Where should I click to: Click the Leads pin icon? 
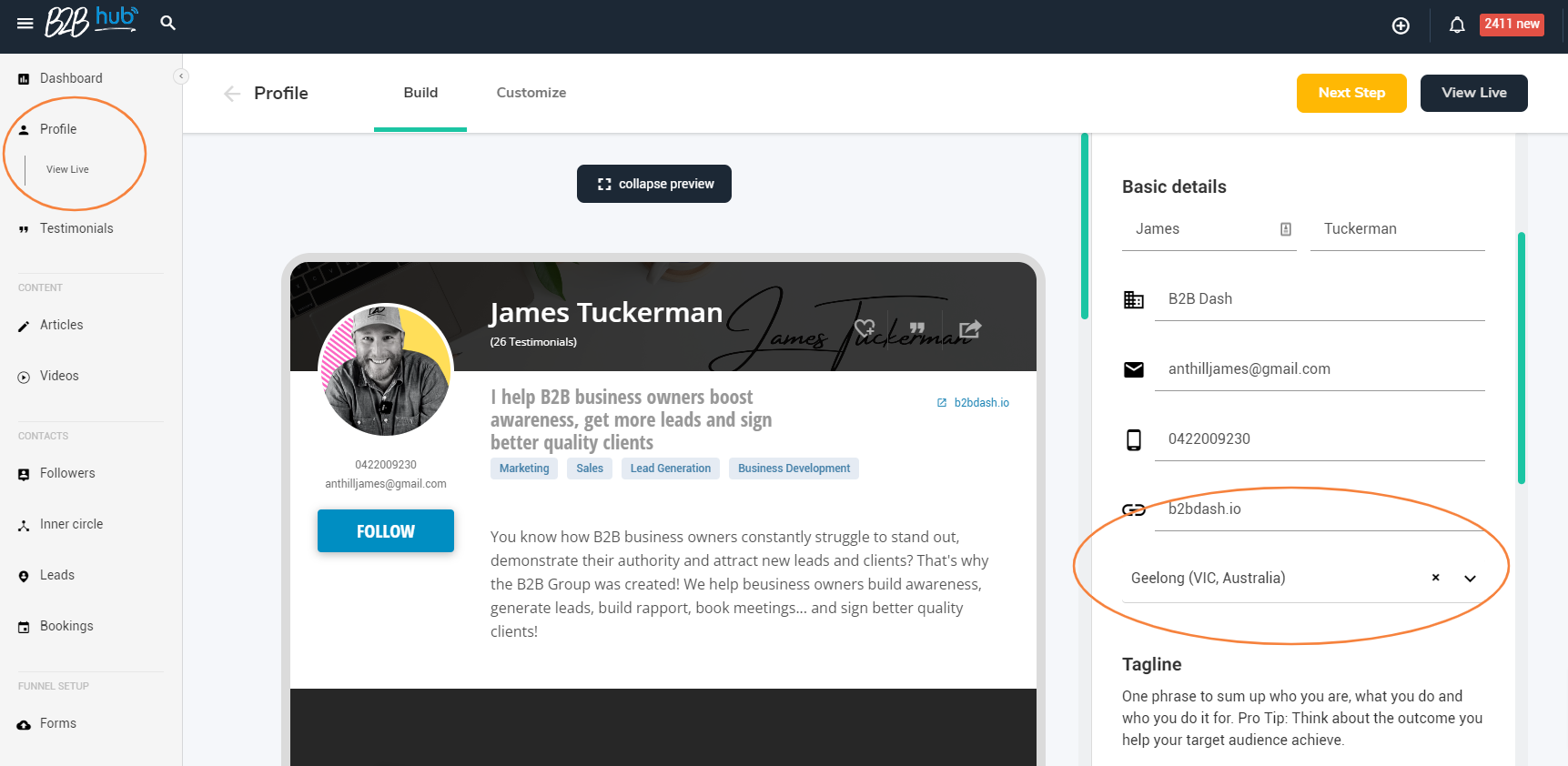[x=24, y=577]
